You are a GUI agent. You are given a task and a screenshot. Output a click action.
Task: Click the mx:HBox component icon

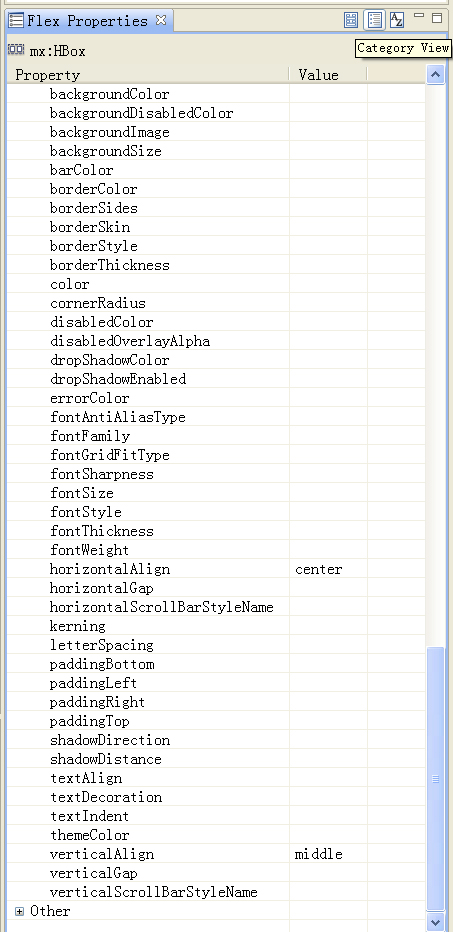(16, 51)
